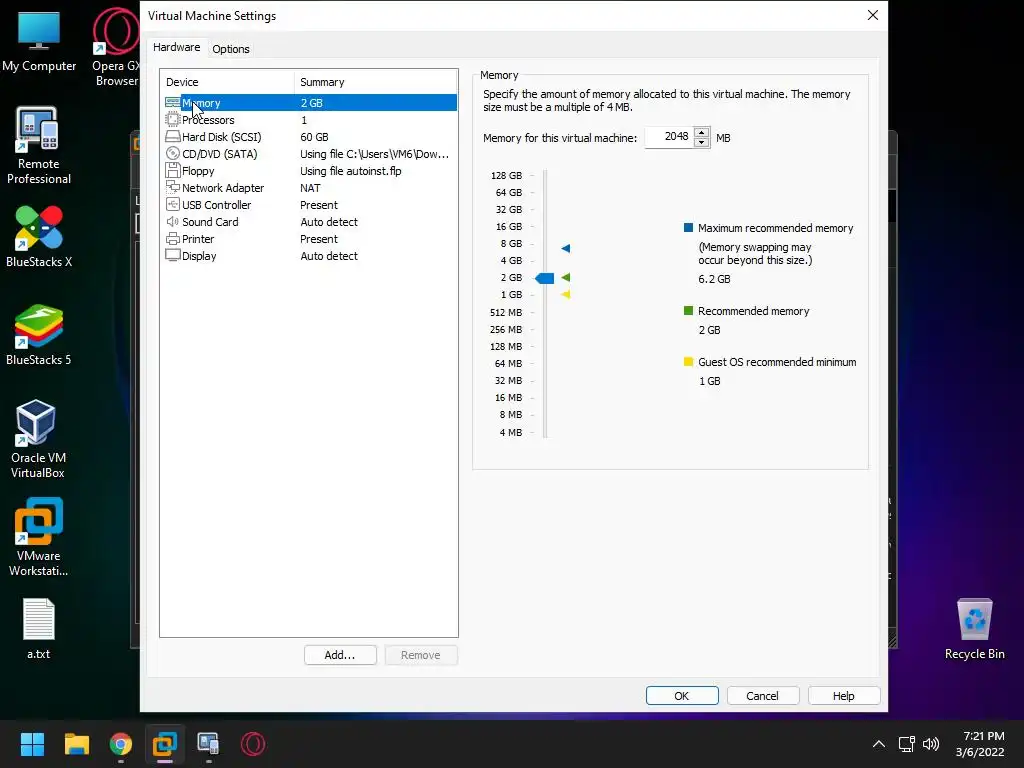The width and height of the screenshot is (1024, 768).
Task: Click the green recommended memory marker
Action: tap(566, 278)
